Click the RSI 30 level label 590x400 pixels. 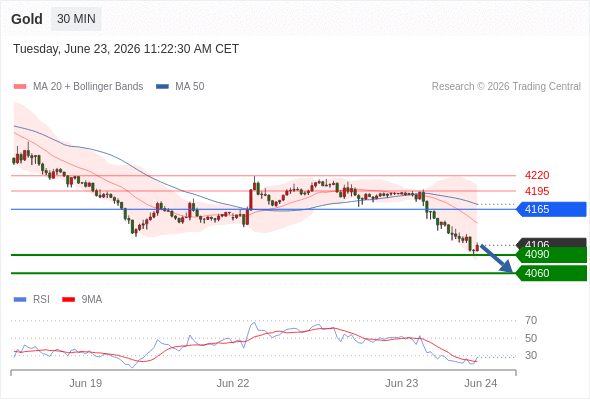(531, 355)
